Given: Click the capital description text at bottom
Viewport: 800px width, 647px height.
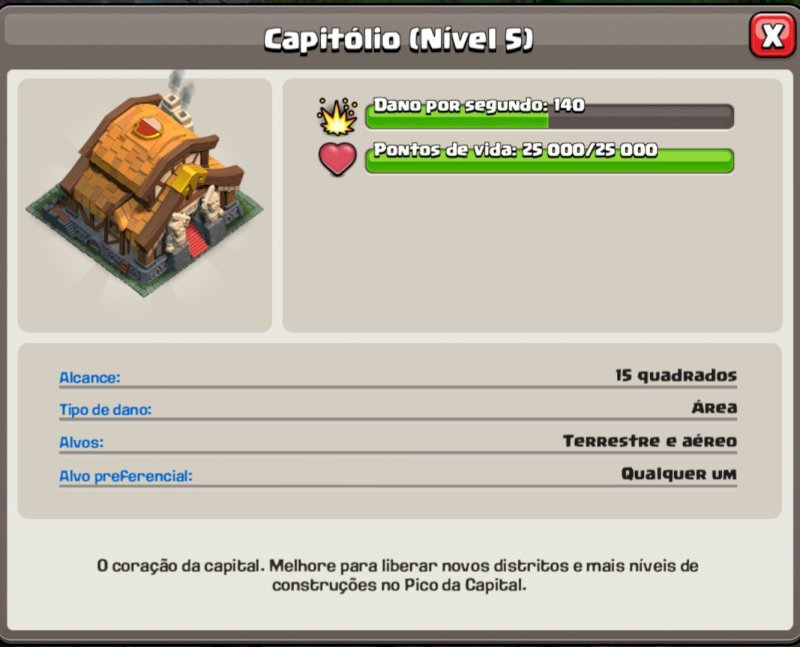Looking at the screenshot, I should tap(398, 575).
